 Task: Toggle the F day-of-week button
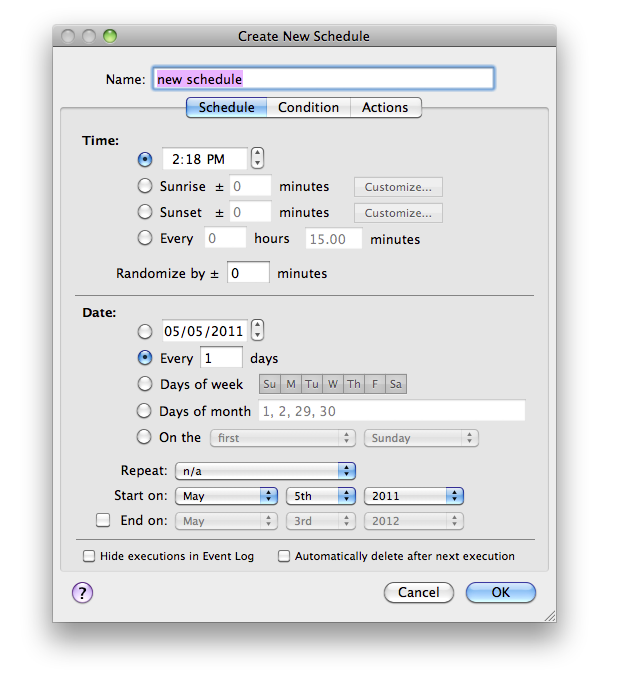pos(375,384)
